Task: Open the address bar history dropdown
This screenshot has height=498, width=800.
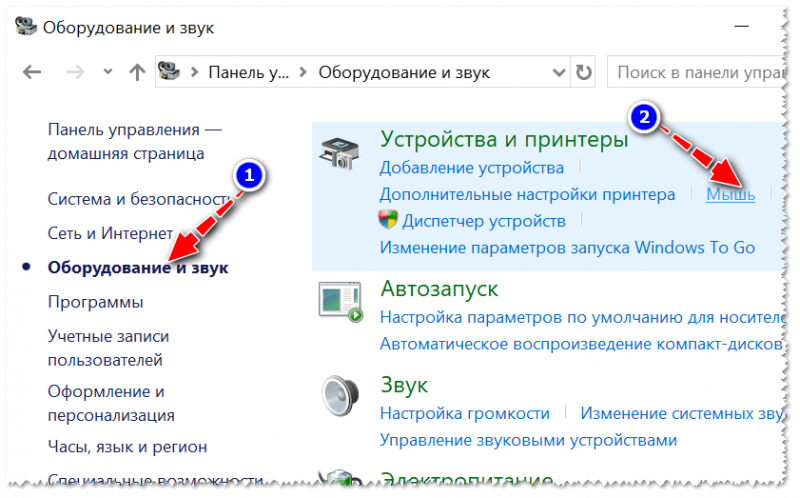Action: [x=559, y=72]
